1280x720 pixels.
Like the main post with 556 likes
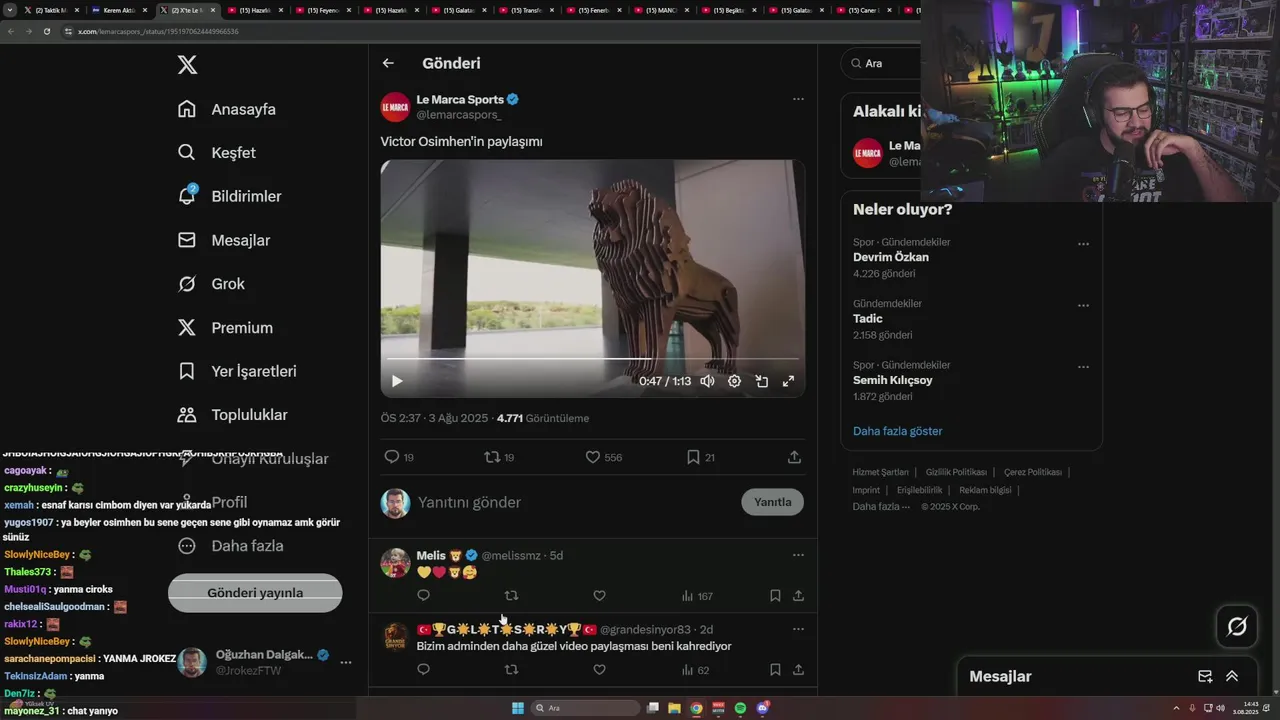click(592, 457)
